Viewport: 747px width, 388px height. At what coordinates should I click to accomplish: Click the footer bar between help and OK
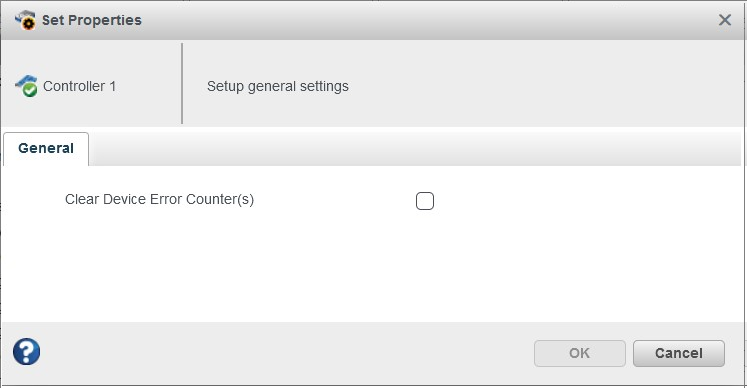click(286, 353)
